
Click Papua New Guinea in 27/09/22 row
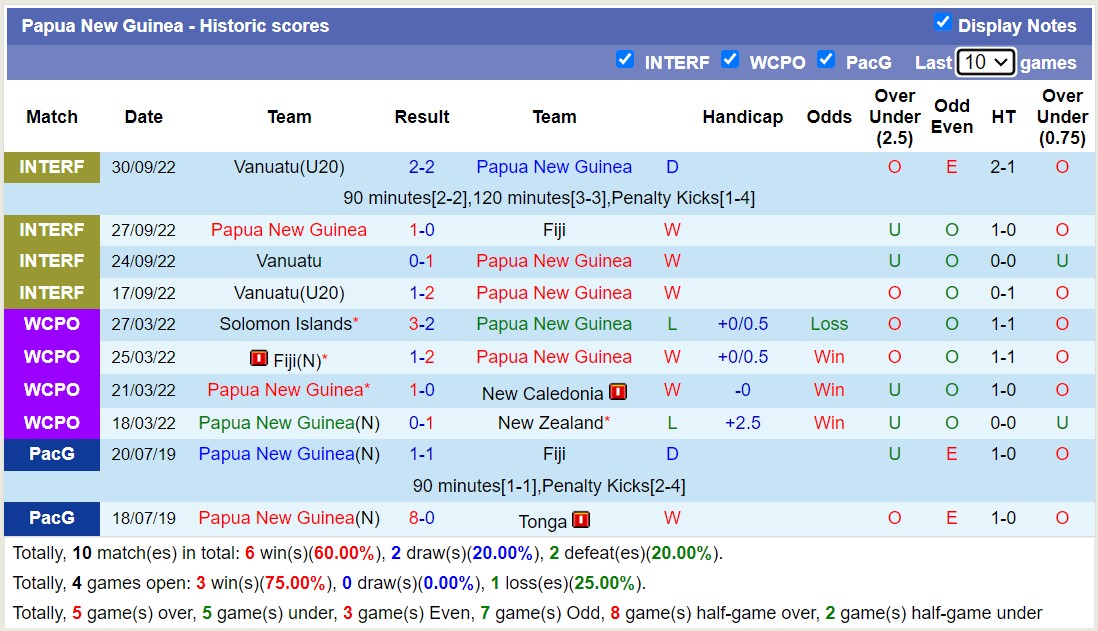289,230
